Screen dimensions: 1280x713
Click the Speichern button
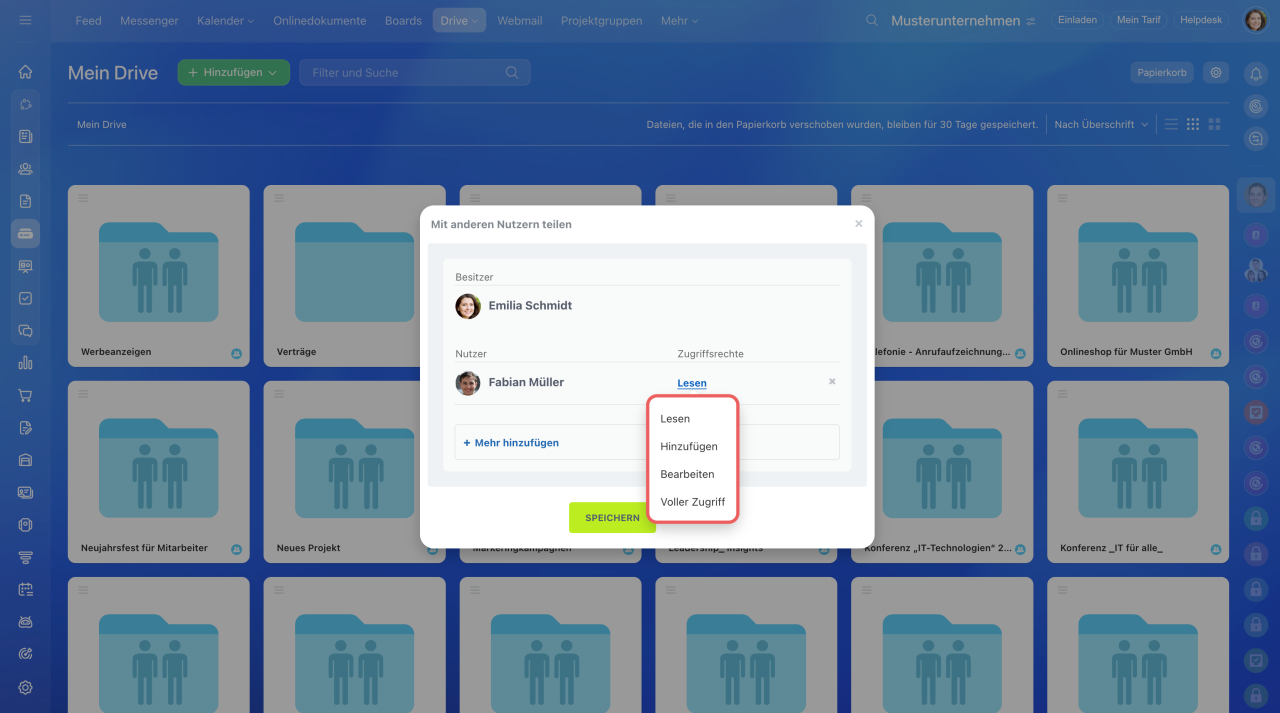[612, 518]
